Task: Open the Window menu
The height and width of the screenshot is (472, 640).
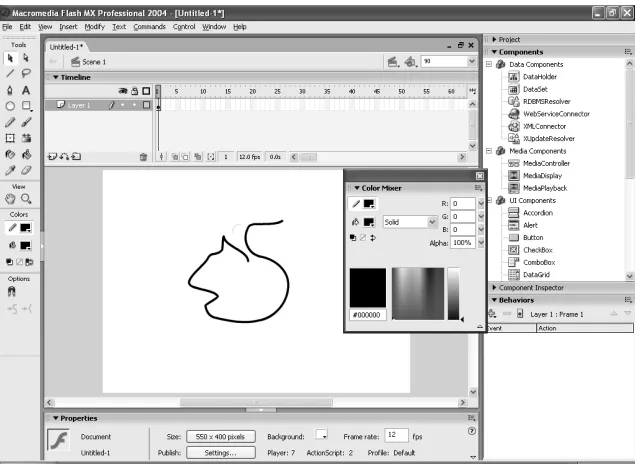Action: click(214, 27)
